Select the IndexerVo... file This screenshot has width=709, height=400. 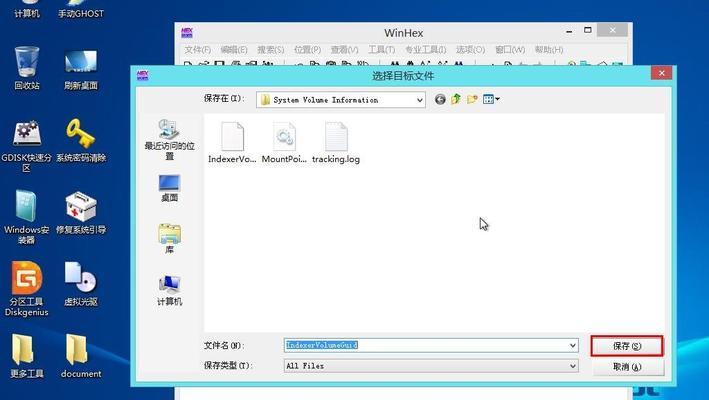click(232, 142)
